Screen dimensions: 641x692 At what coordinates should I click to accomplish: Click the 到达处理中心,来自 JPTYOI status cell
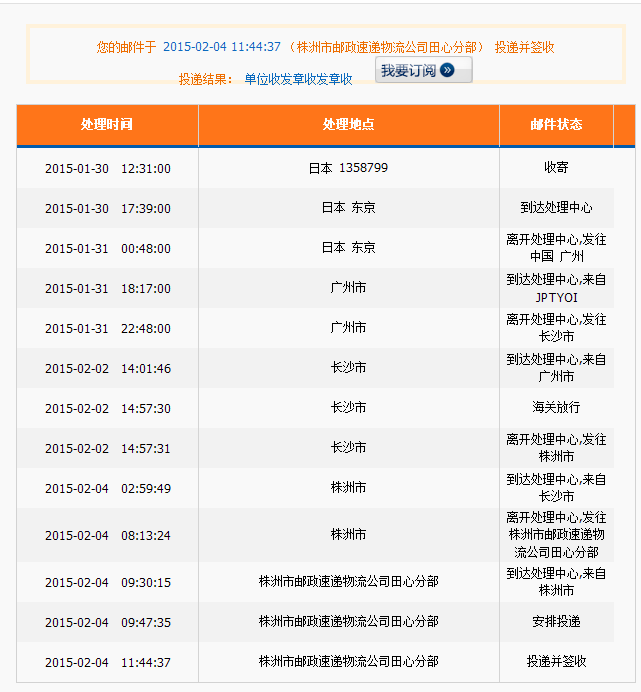(556, 288)
